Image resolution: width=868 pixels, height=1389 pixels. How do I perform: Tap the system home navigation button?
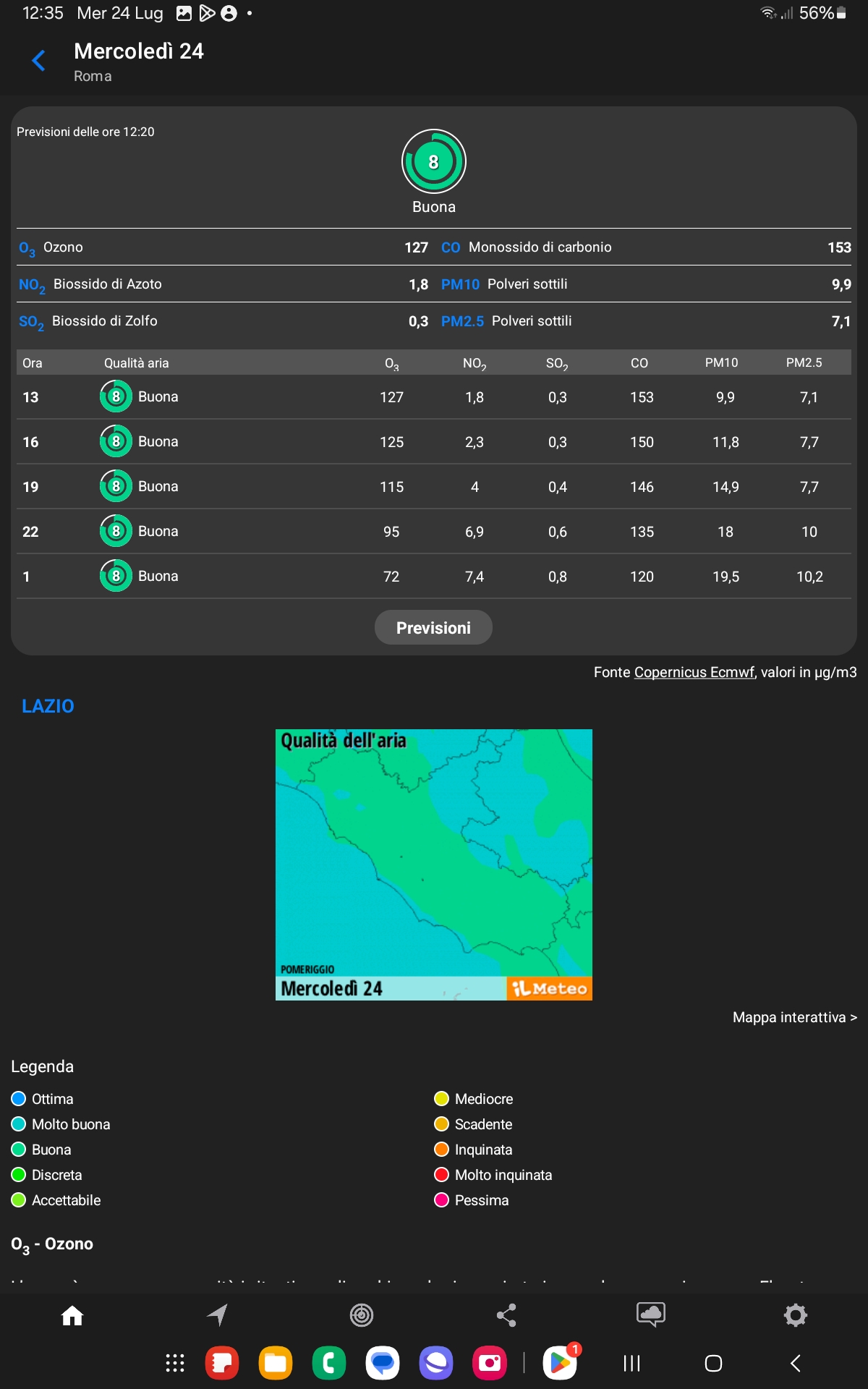click(x=713, y=1364)
